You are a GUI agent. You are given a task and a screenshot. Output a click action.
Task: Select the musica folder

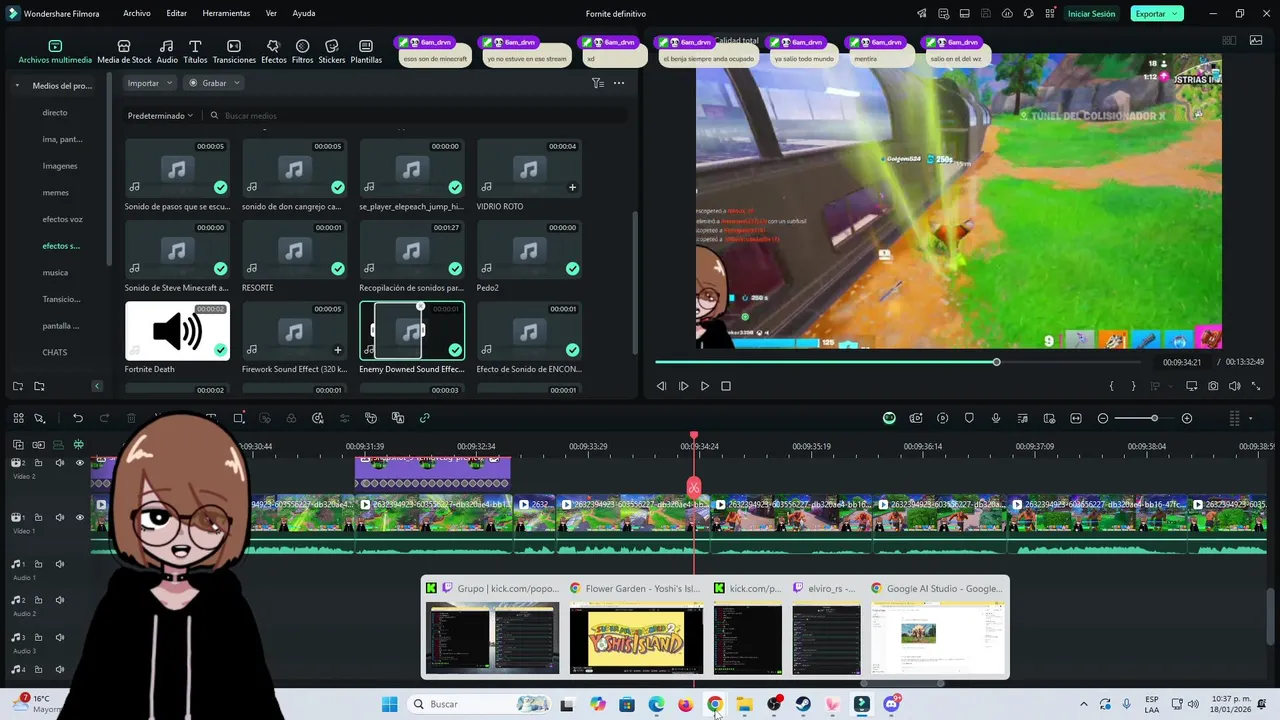click(x=55, y=273)
